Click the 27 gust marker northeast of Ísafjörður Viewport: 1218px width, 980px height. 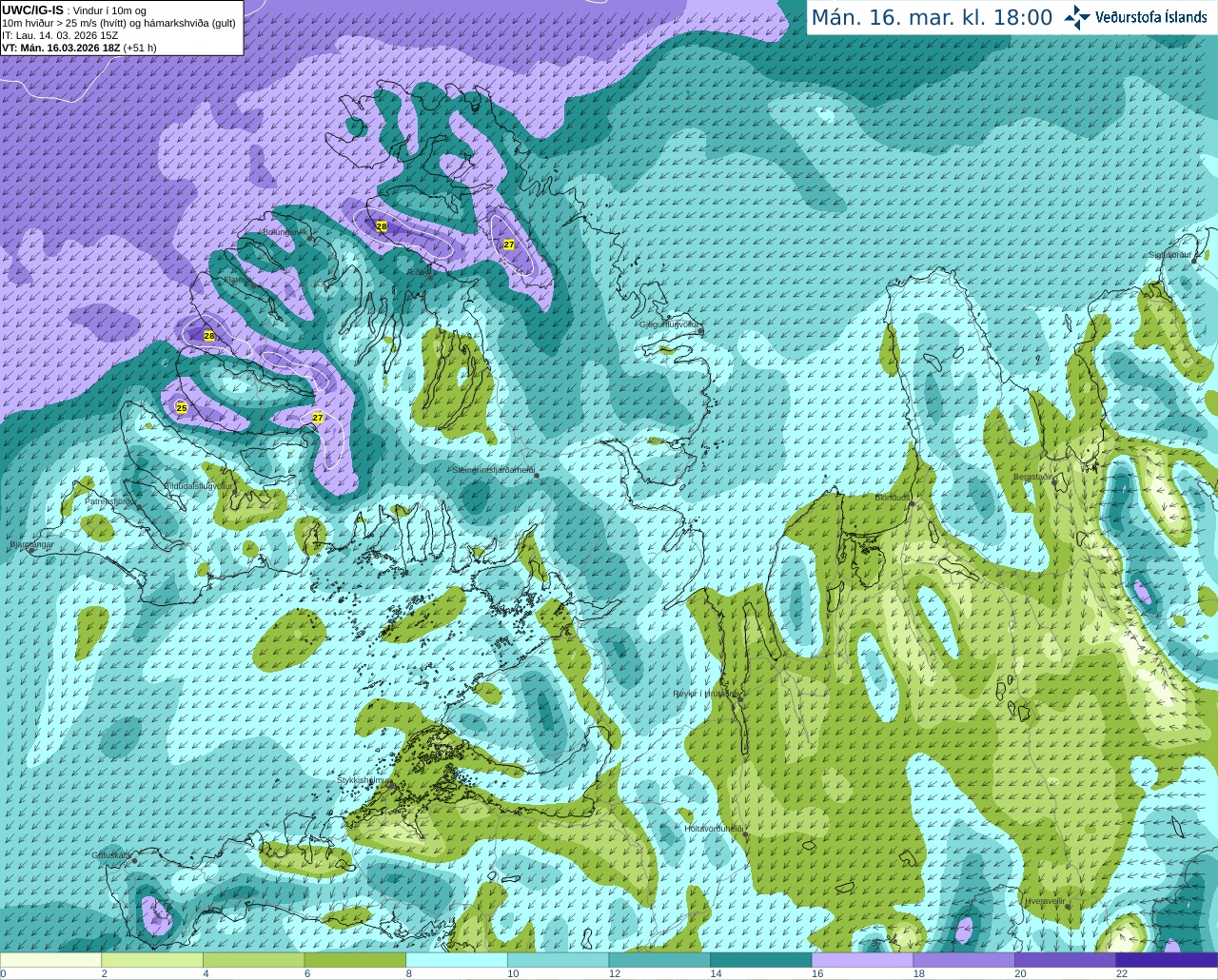[x=509, y=245]
